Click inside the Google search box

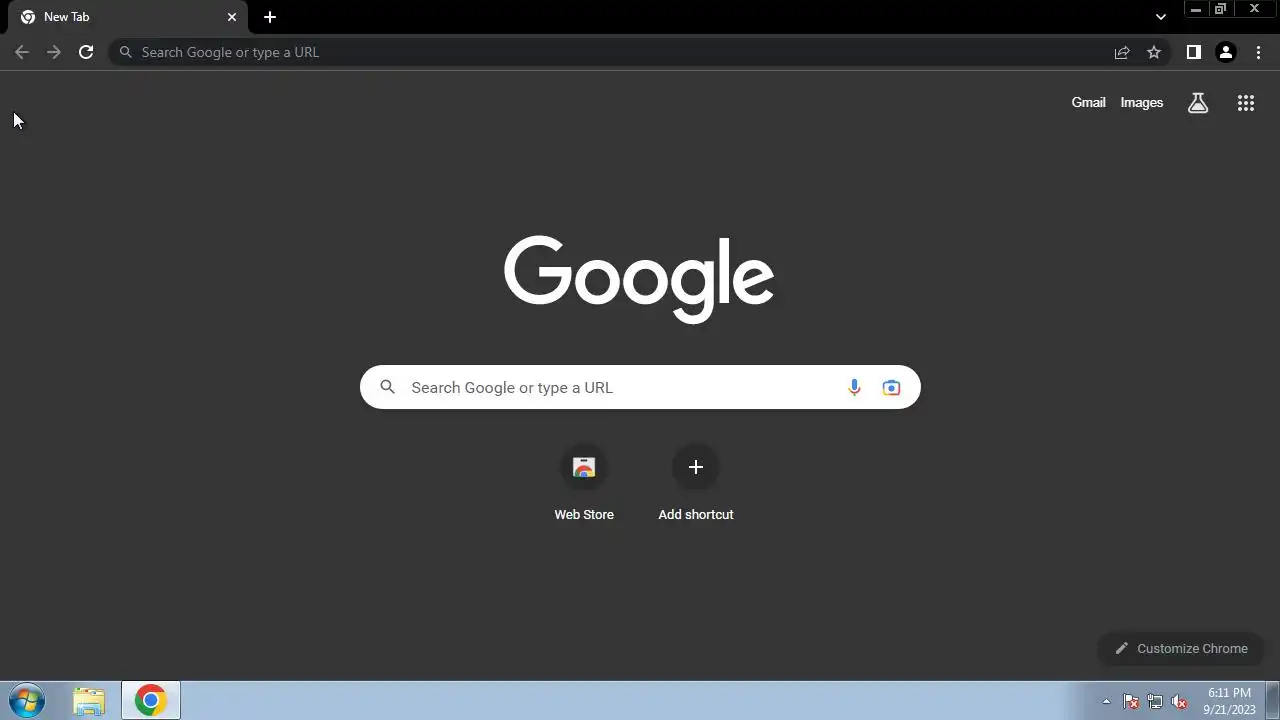click(640, 387)
